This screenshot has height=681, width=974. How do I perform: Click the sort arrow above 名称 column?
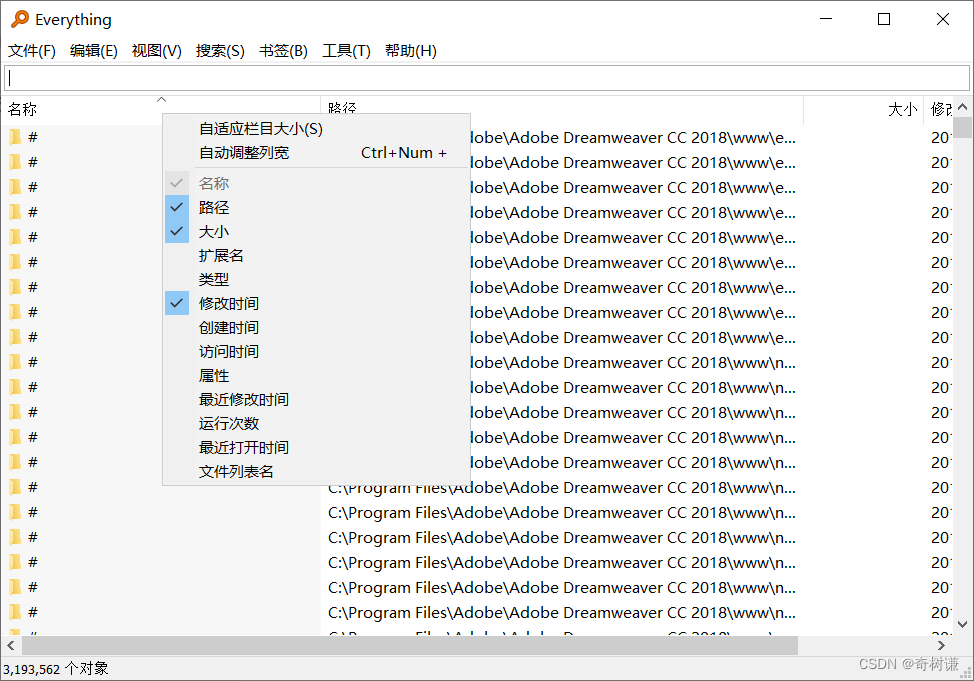coord(162,99)
